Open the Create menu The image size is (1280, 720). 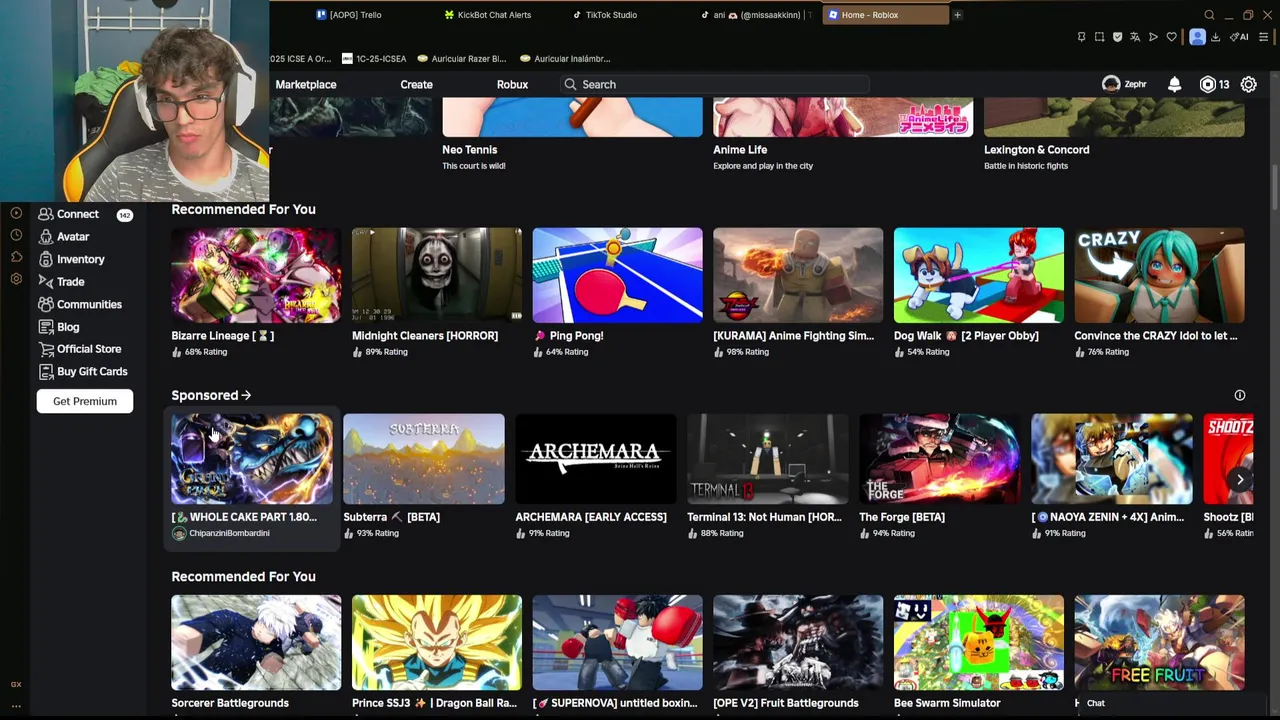point(417,85)
